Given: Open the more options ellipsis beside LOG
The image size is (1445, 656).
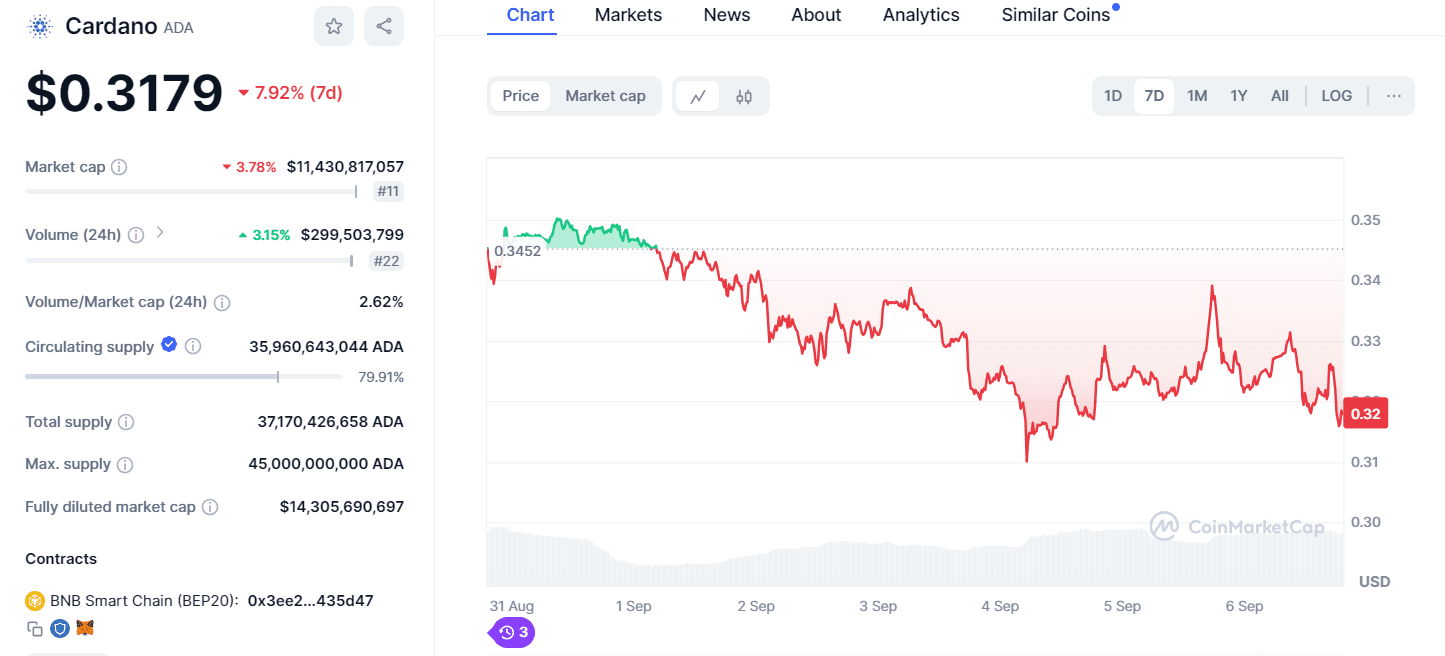Looking at the screenshot, I should pos(1394,95).
